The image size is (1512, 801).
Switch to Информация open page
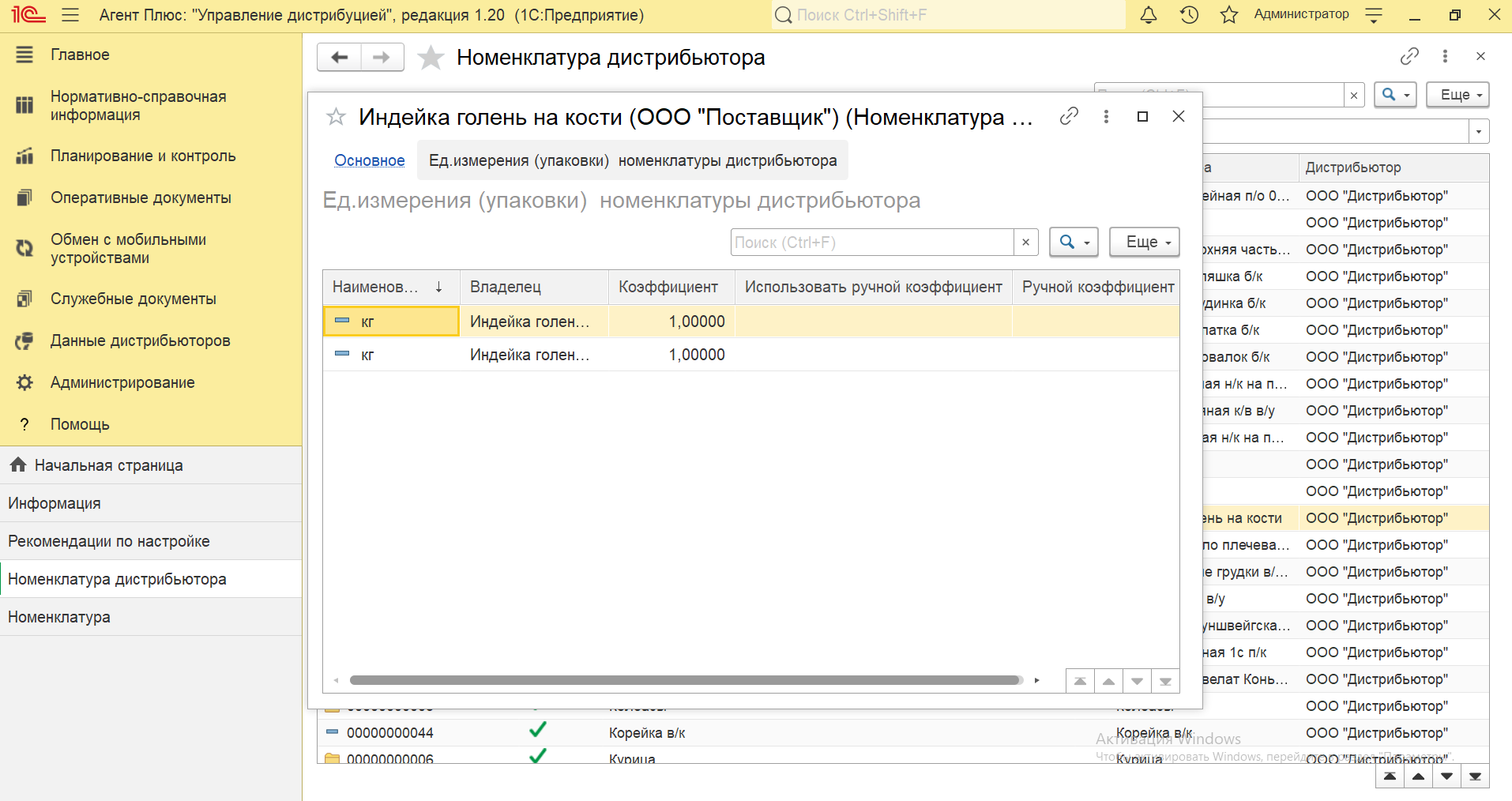point(151,503)
